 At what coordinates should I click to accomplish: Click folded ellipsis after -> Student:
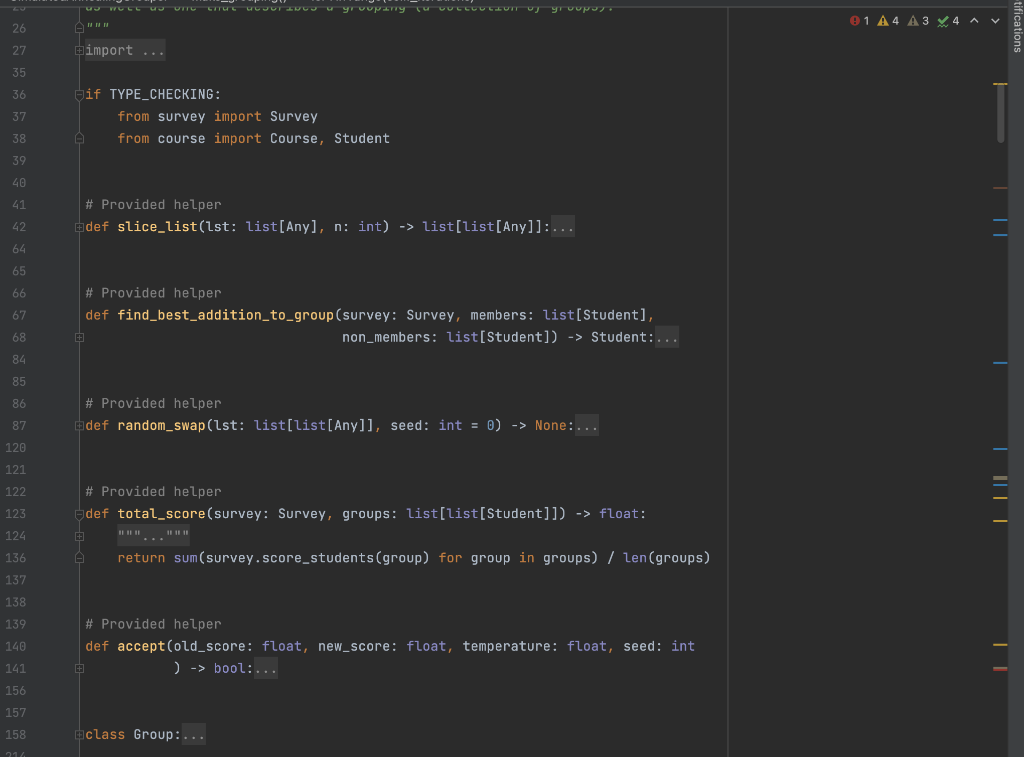(x=667, y=337)
